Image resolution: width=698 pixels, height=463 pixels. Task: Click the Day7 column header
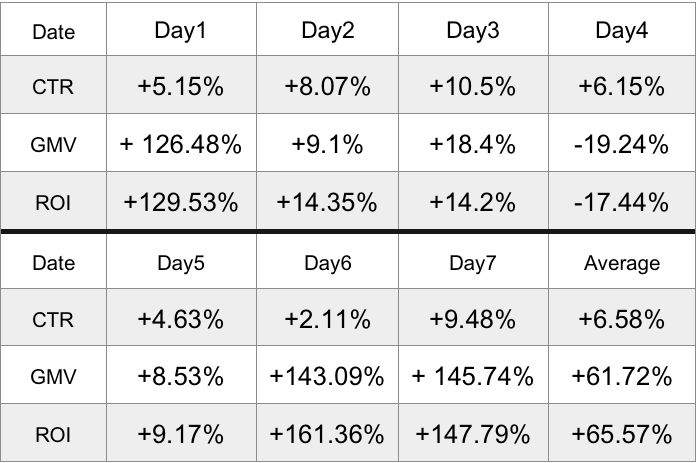pos(473,263)
